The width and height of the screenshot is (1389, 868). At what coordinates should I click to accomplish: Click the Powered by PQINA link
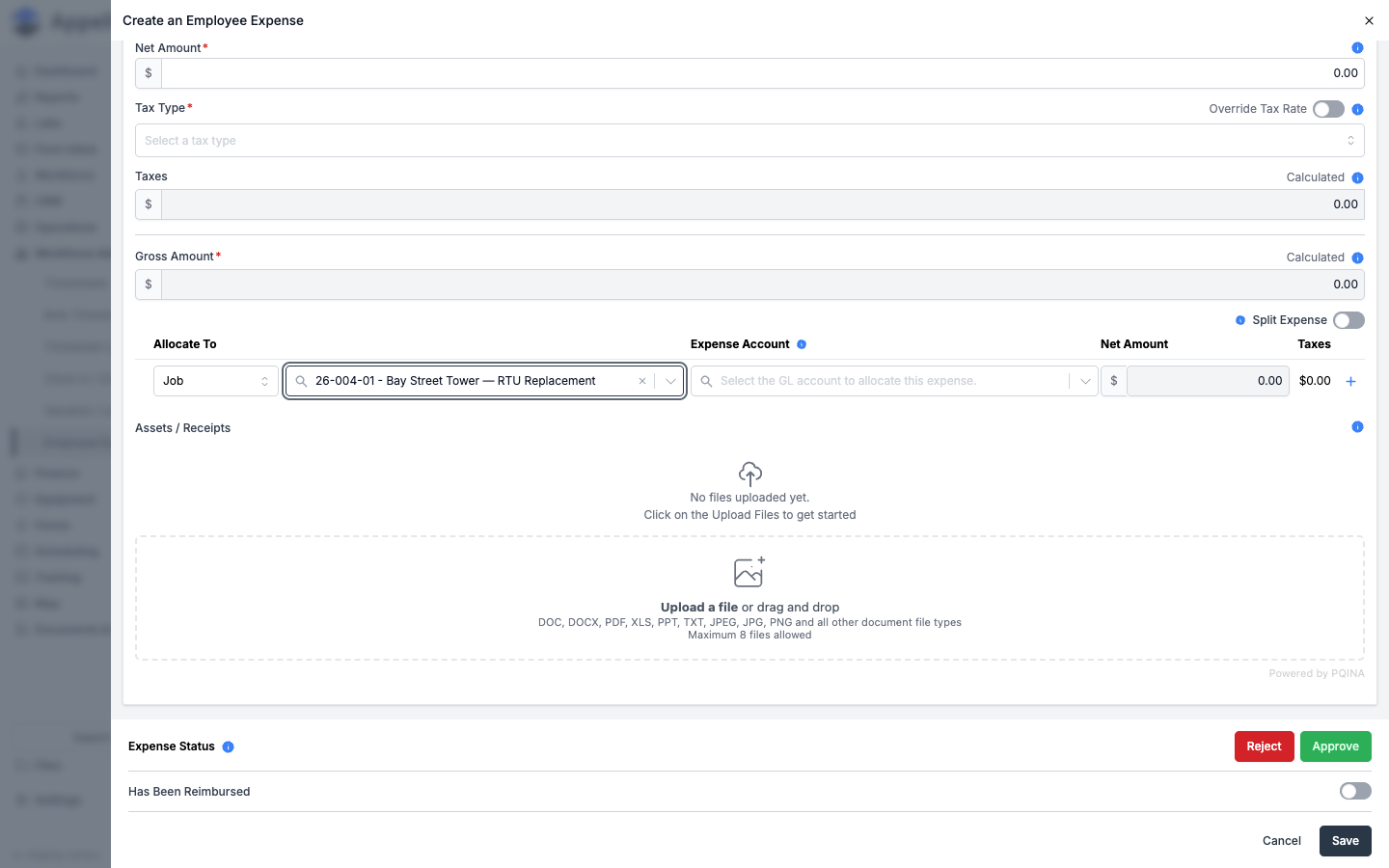point(1317,674)
